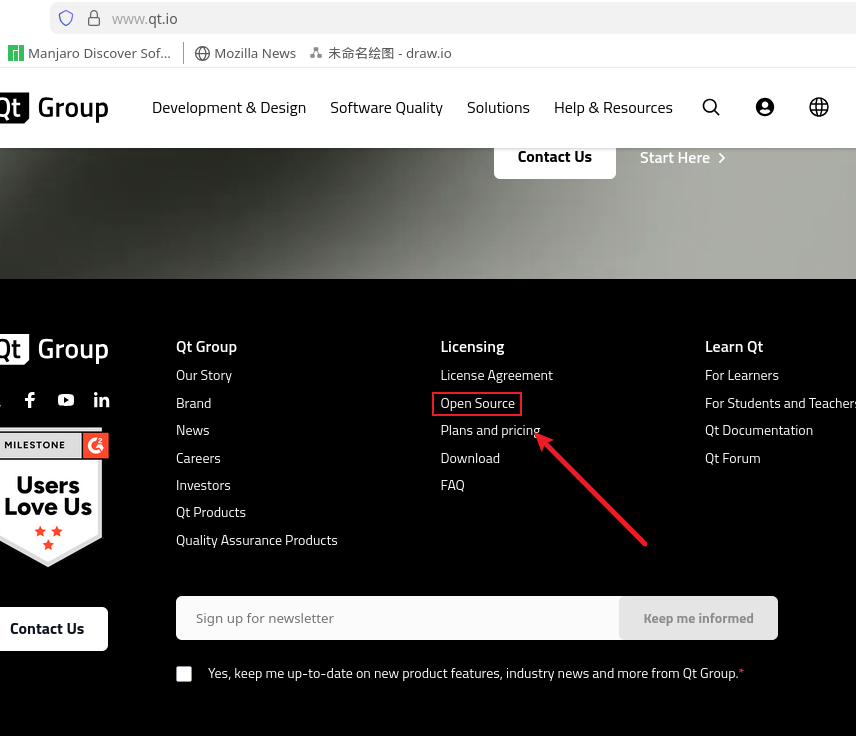Open the Careers link

(x=198, y=459)
